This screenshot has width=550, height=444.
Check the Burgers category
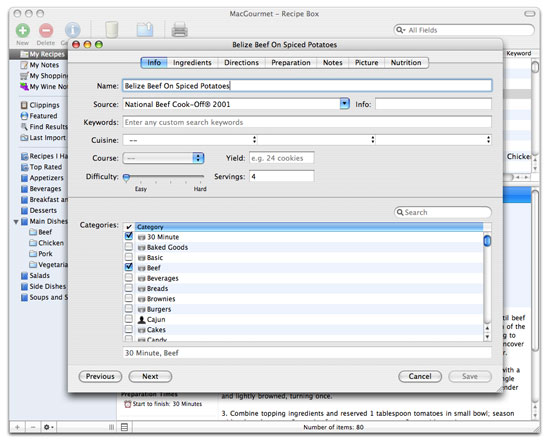click(129, 309)
